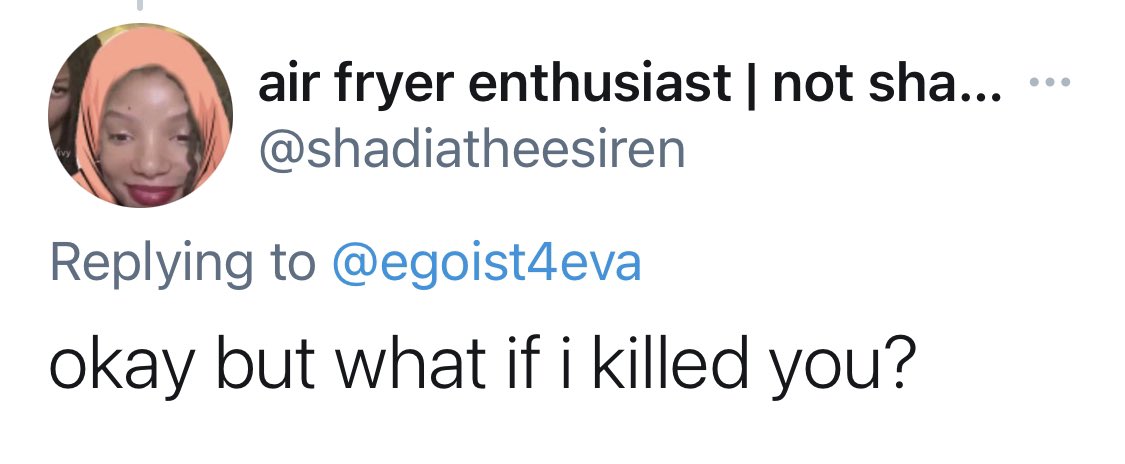Click the truncated "not sha..." name text

pos(884,87)
